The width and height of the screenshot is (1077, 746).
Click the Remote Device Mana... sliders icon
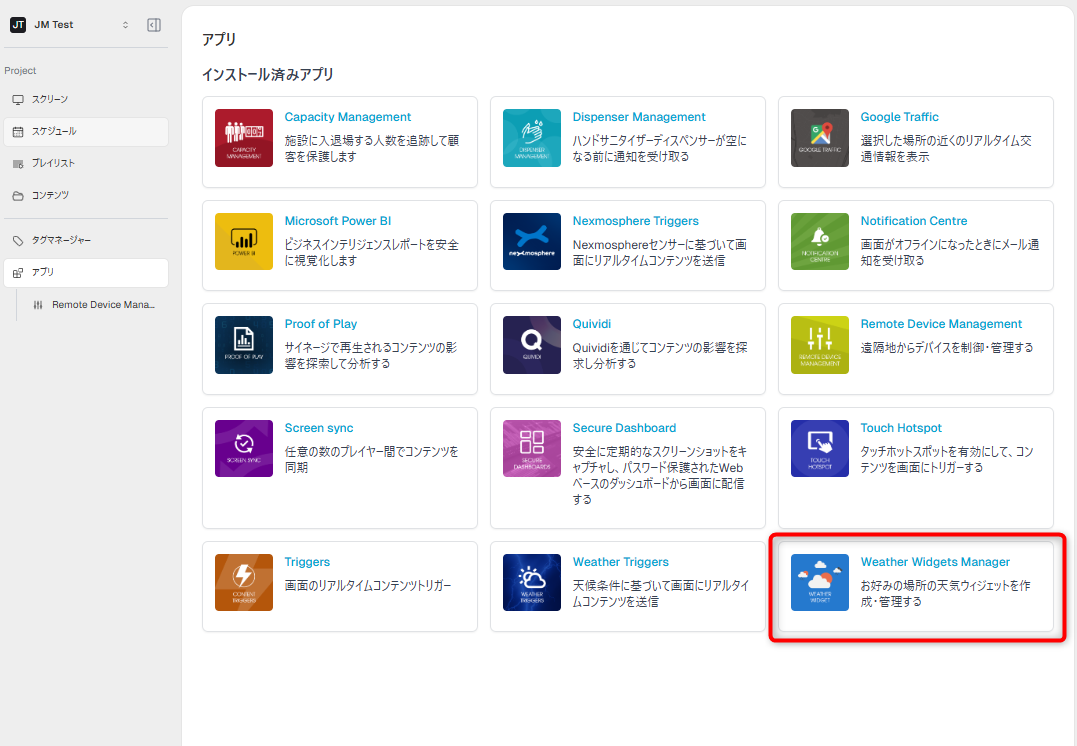click(38, 305)
